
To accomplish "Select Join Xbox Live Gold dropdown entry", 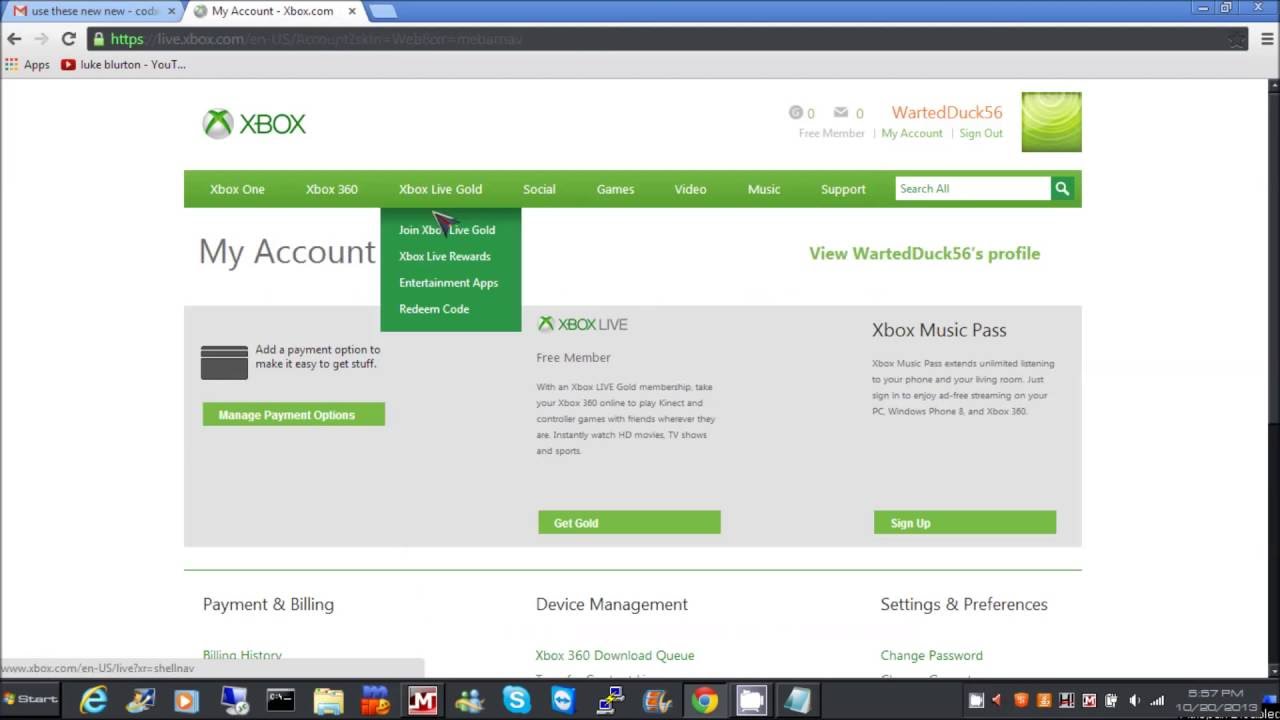I will click(x=447, y=230).
